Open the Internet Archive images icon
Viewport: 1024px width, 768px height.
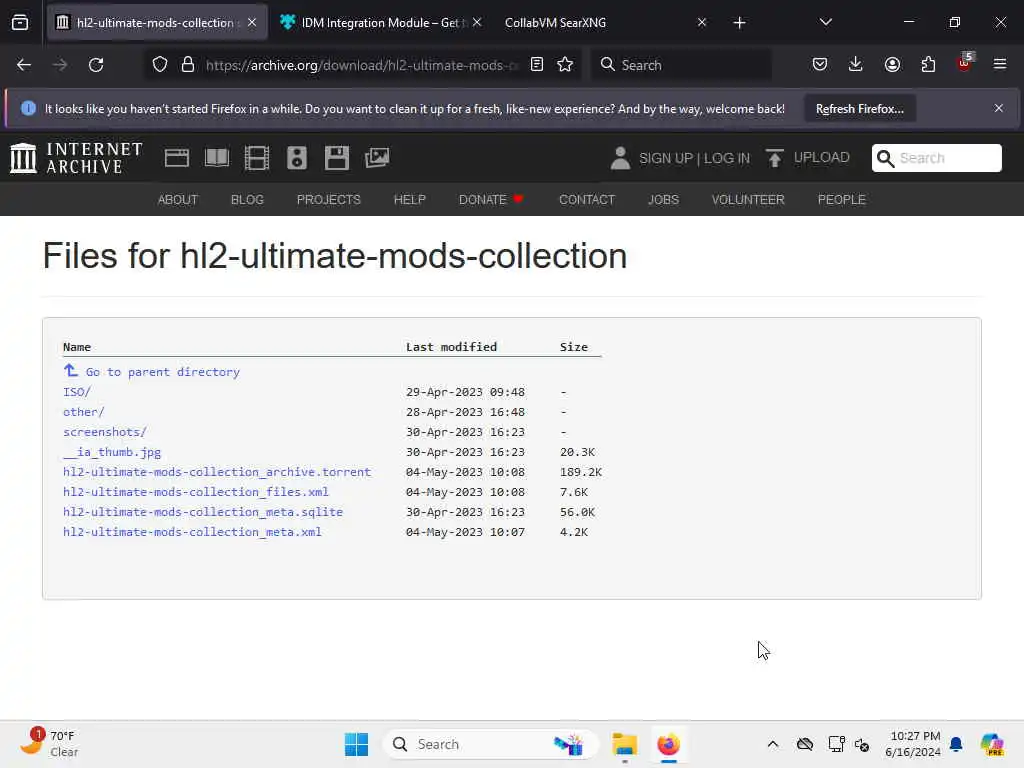[x=377, y=158]
